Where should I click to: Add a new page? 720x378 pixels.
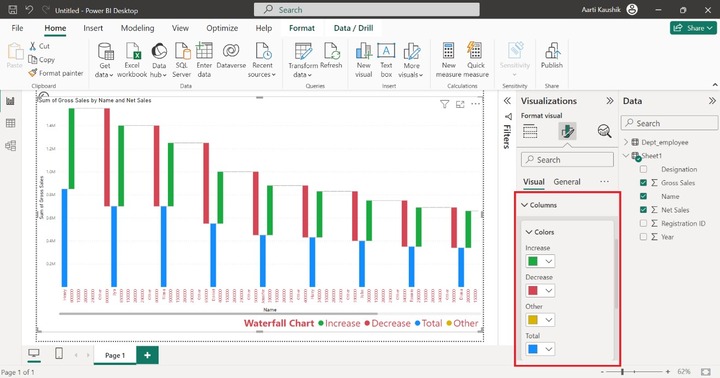point(147,355)
